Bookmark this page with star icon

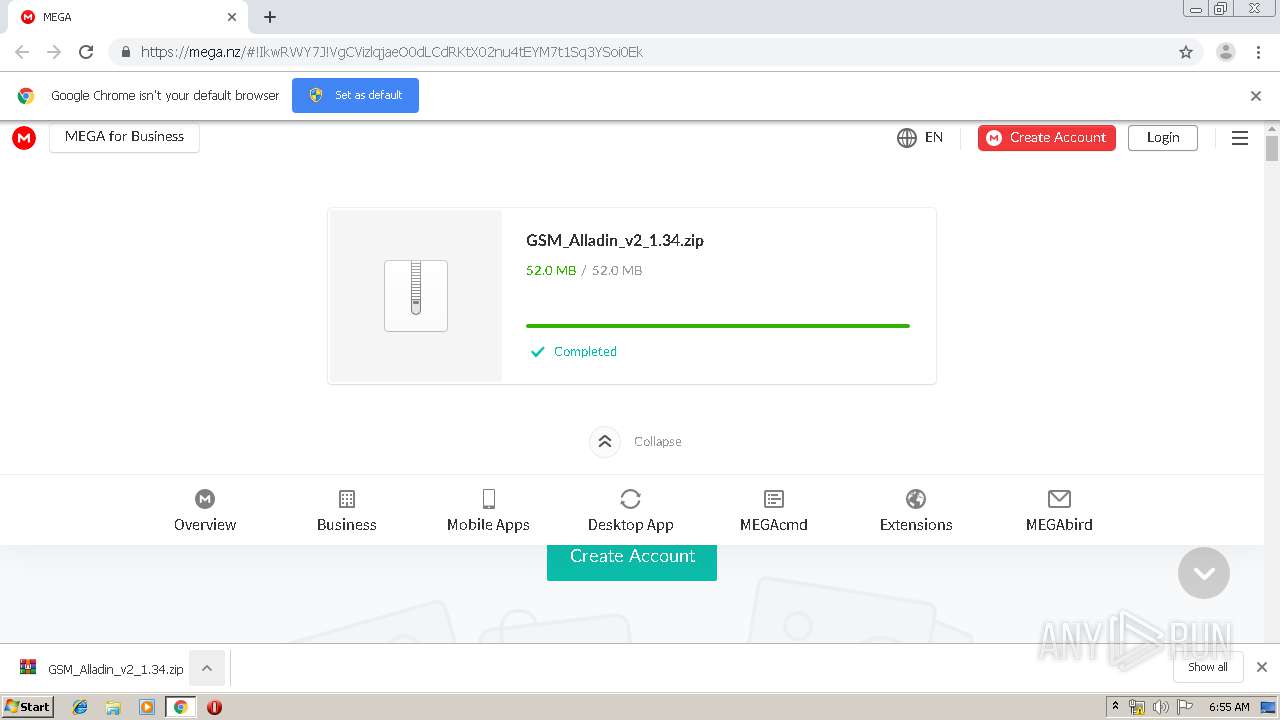pos(1186,52)
